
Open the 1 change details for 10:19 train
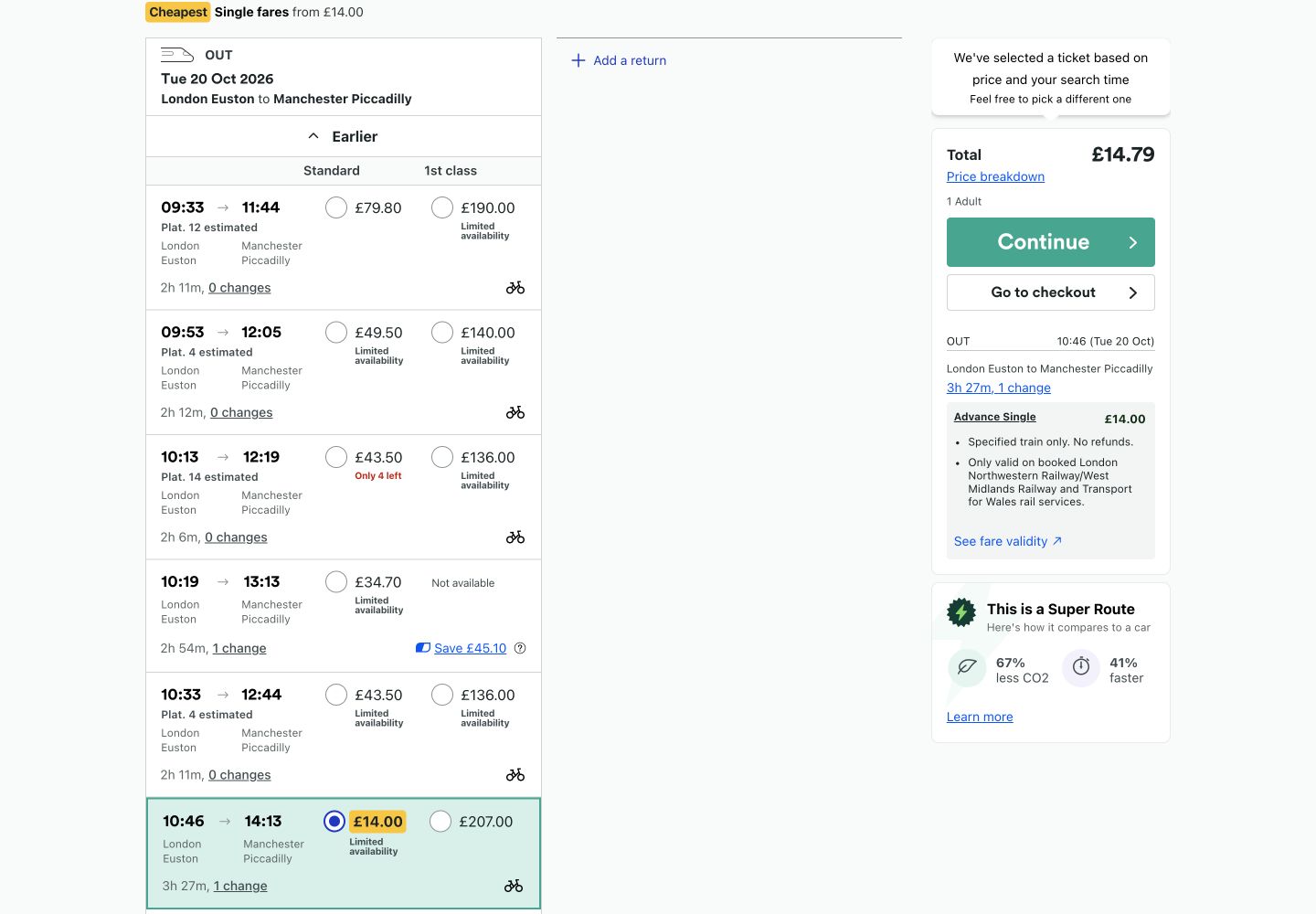pos(239,648)
